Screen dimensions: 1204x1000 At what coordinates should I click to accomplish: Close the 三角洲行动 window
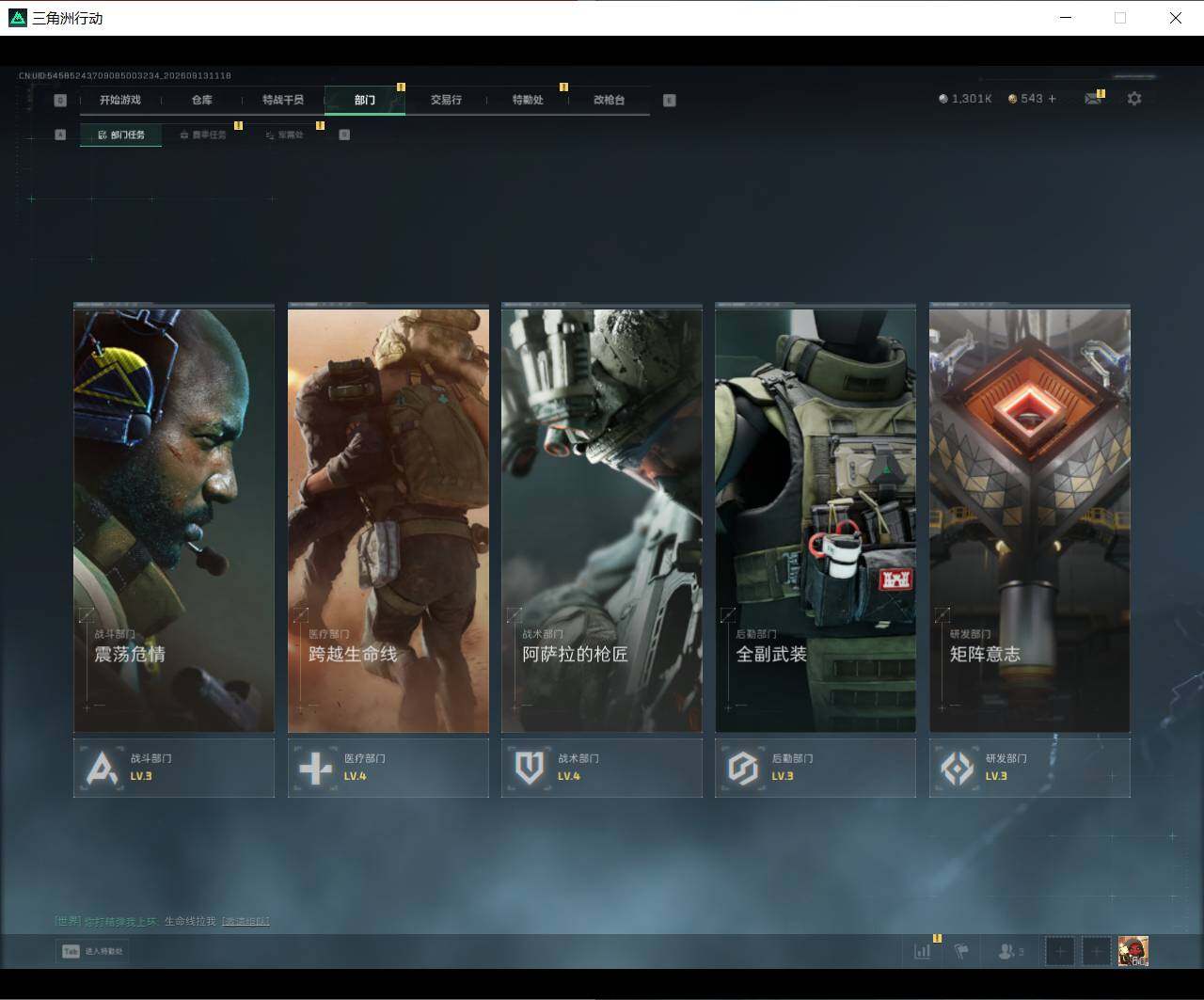tap(1176, 18)
